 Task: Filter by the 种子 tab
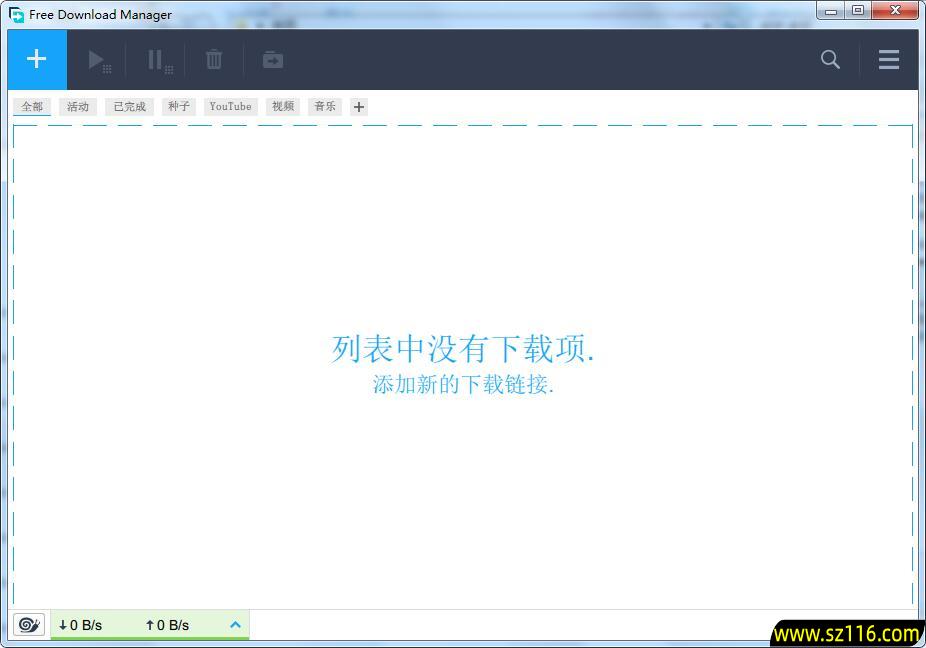(179, 107)
